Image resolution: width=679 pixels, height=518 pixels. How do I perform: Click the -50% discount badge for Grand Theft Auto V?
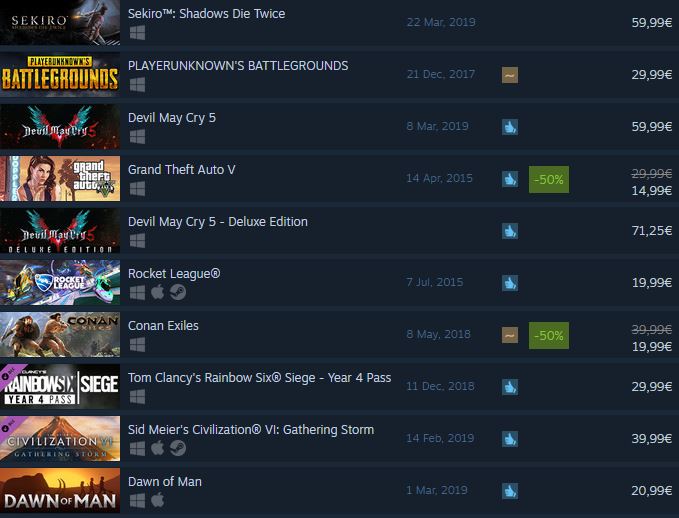(549, 179)
